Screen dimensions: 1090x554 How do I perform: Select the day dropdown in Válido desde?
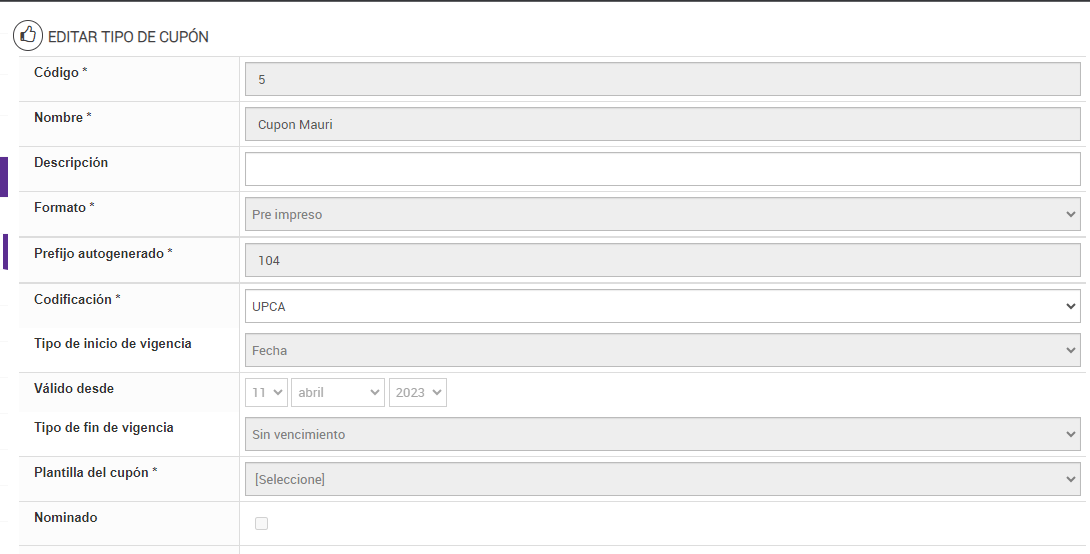pyautogui.click(x=266, y=393)
